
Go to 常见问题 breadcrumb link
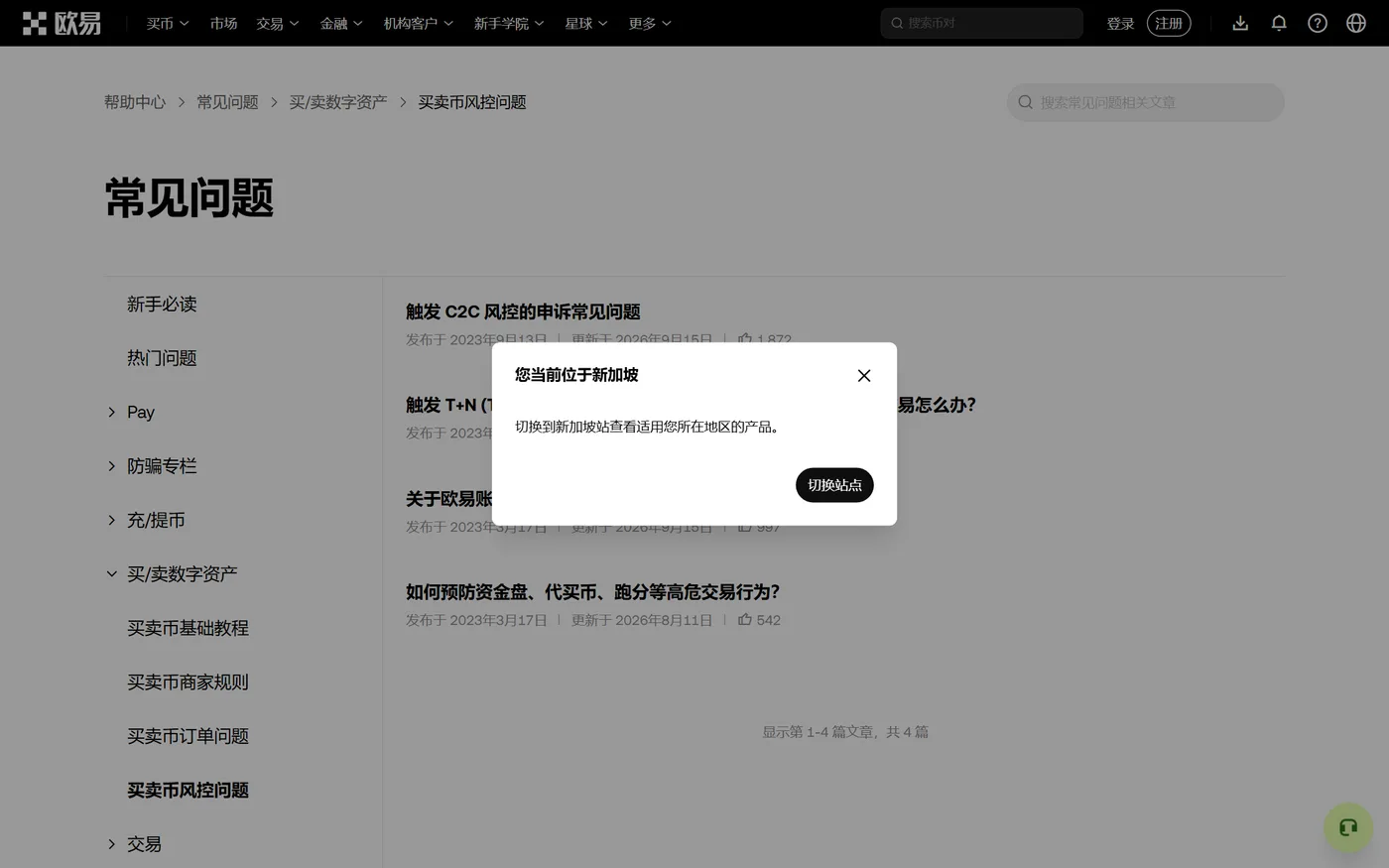(x=227, y=102)
